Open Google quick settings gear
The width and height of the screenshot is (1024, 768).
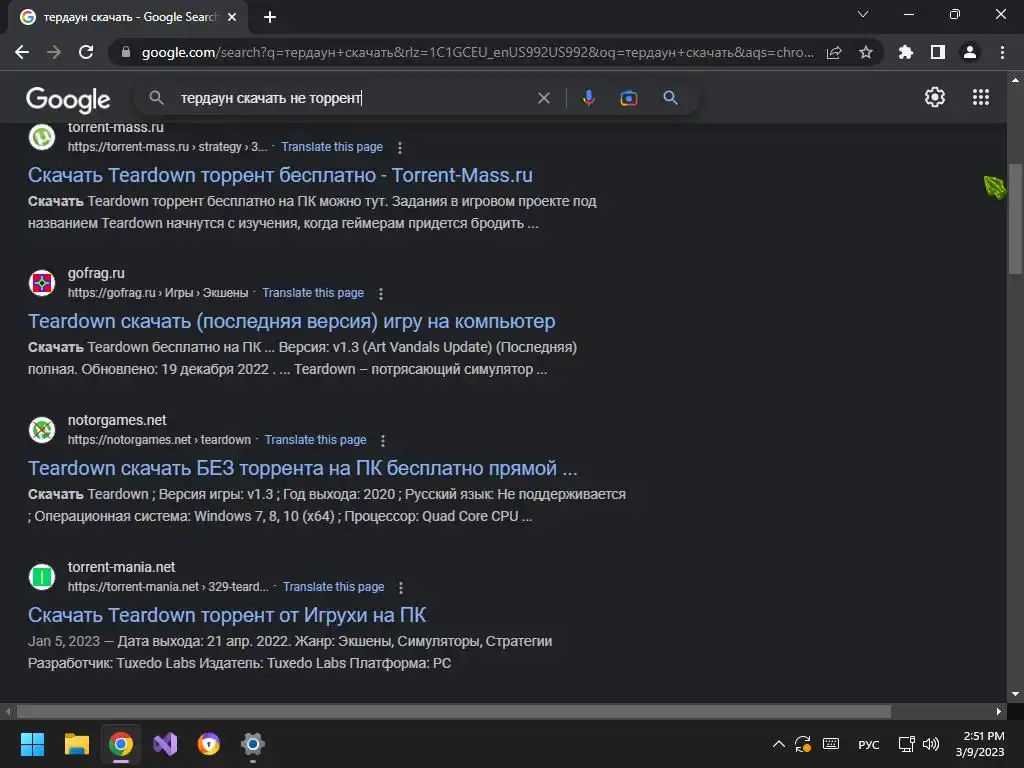click(935, 97)
